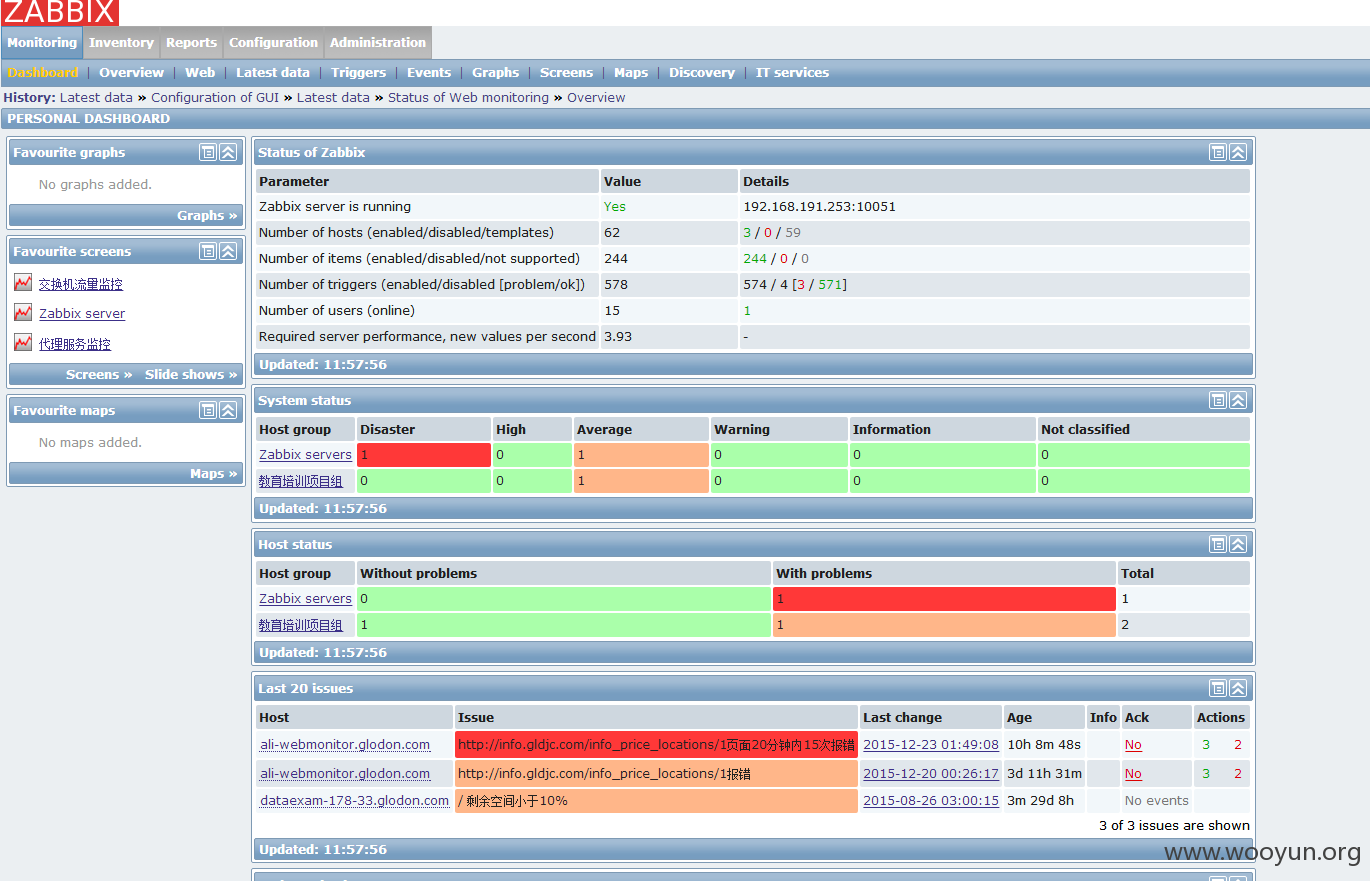Open menu icon in System status header

[x=1218, y=400]
